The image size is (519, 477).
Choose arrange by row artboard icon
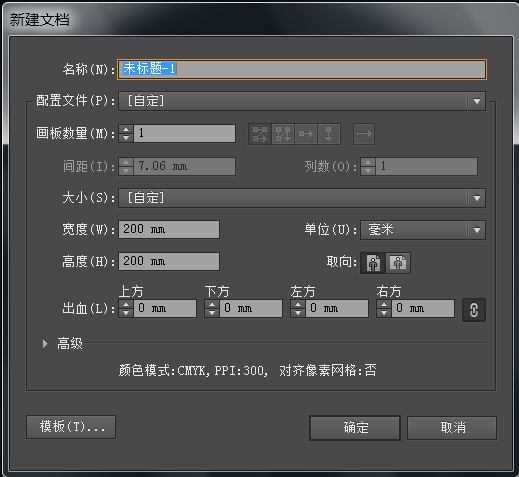pyautogui.click(x=306, y=134)
